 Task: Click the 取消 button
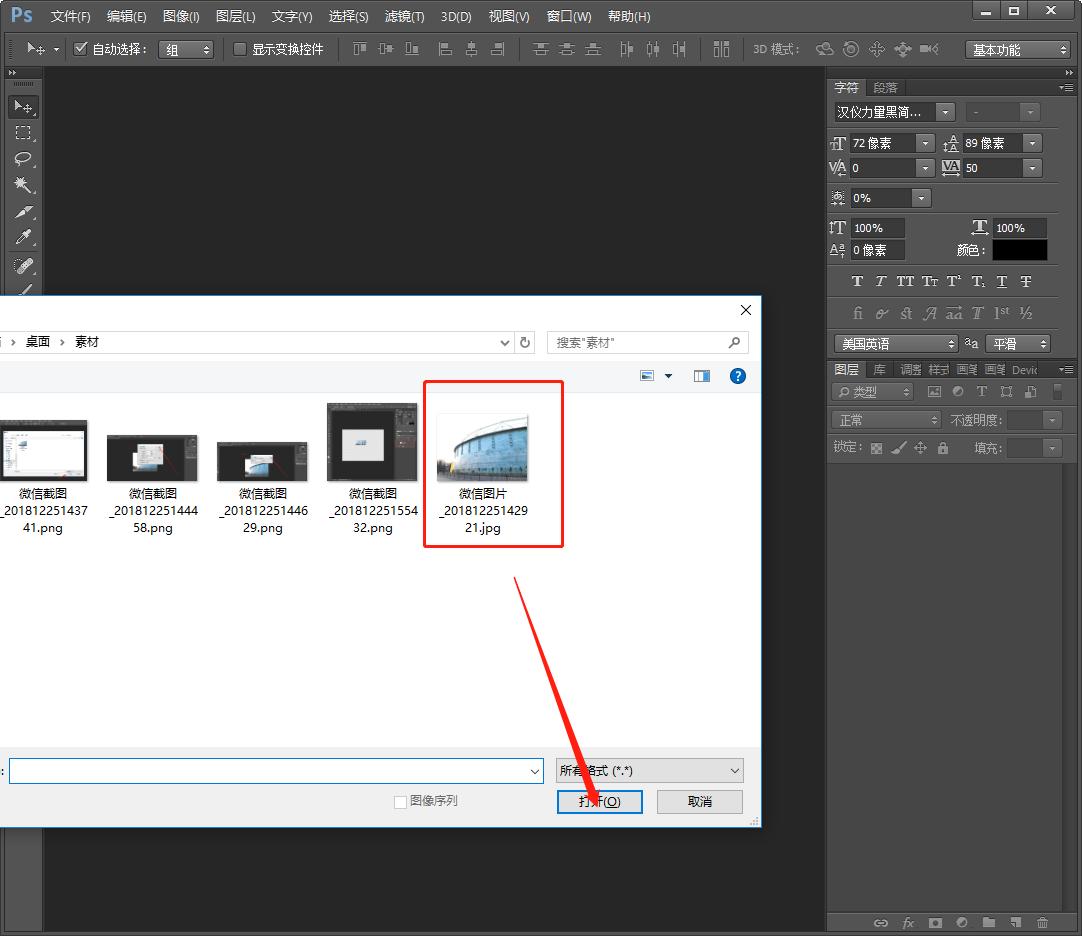[x=700, y=801]
